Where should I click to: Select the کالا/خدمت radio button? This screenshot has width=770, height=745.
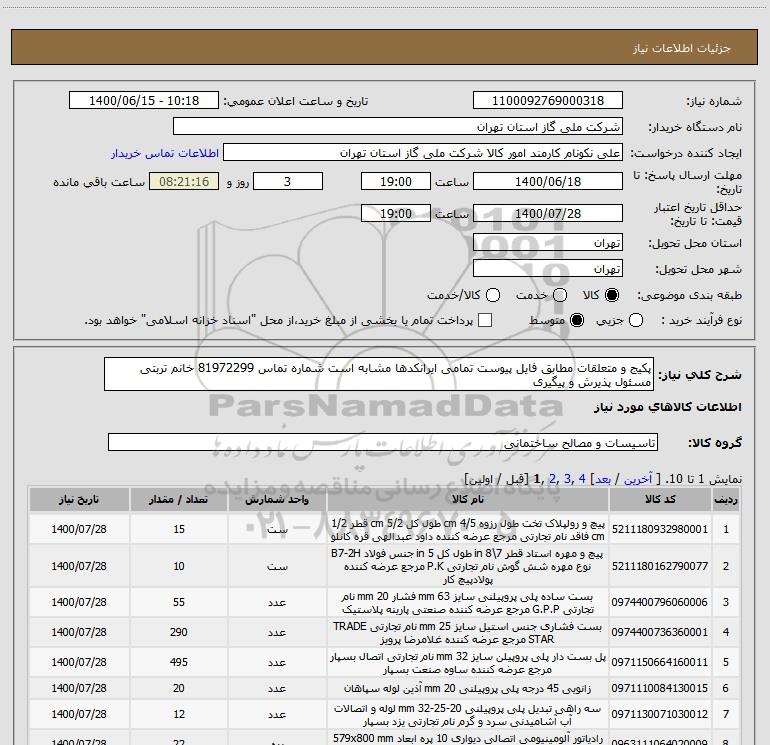(x=493, y=295)
